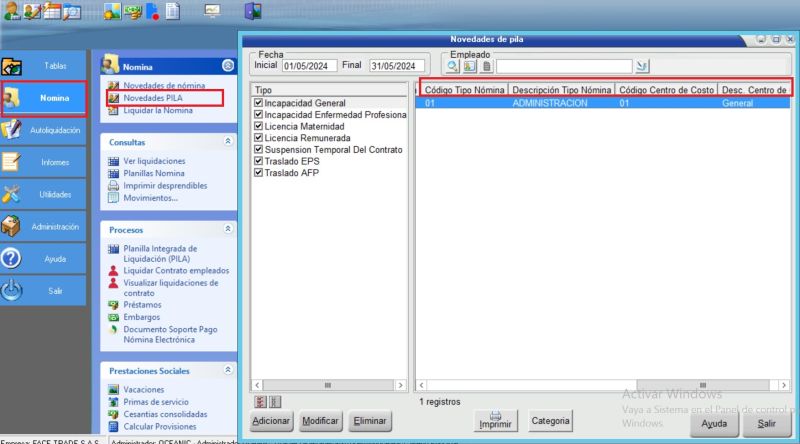Open the Utilidades tools icon
Screen dimensions: 800x444
point(12,194)
